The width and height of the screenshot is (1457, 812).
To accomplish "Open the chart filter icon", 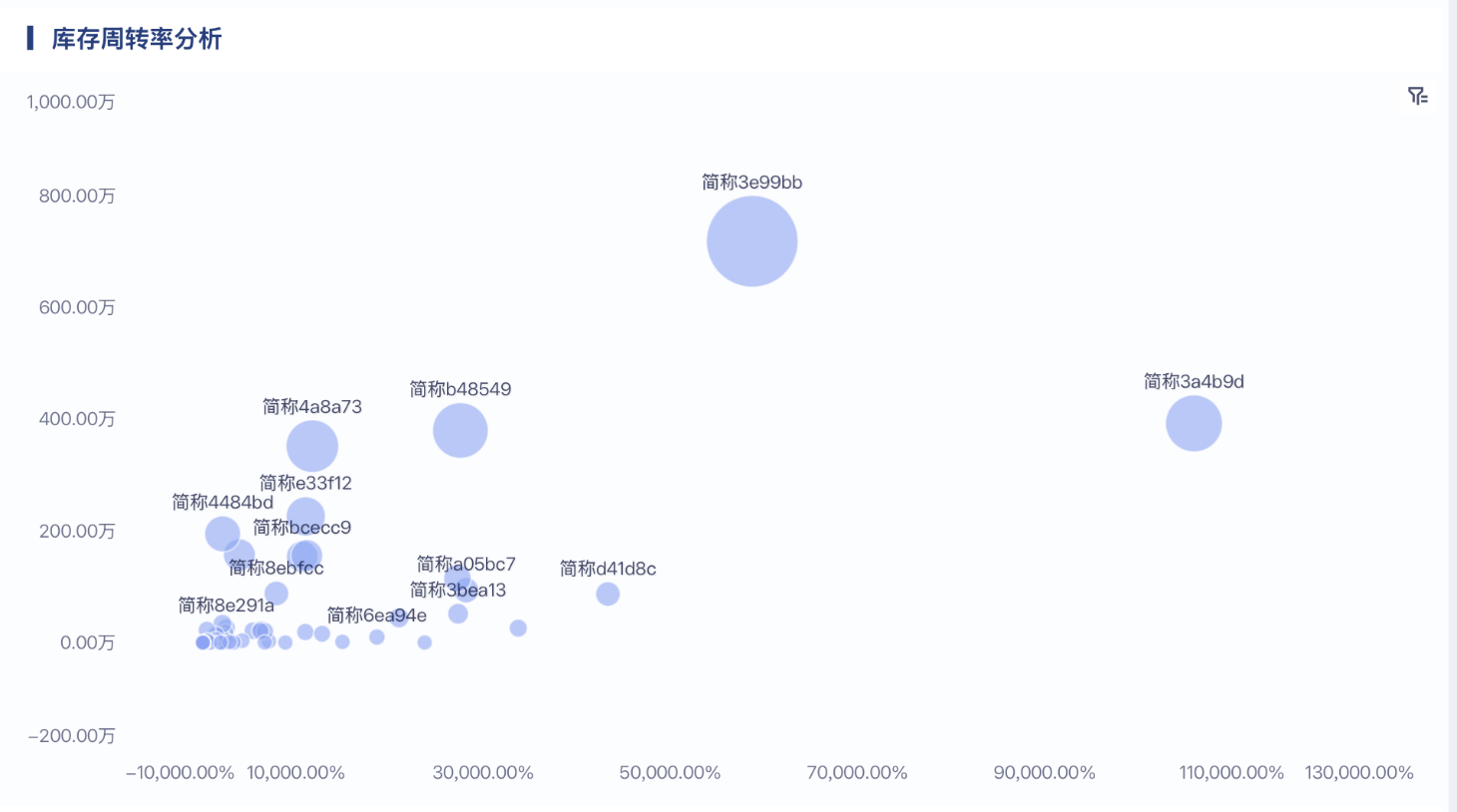I will click(1417, 96).
